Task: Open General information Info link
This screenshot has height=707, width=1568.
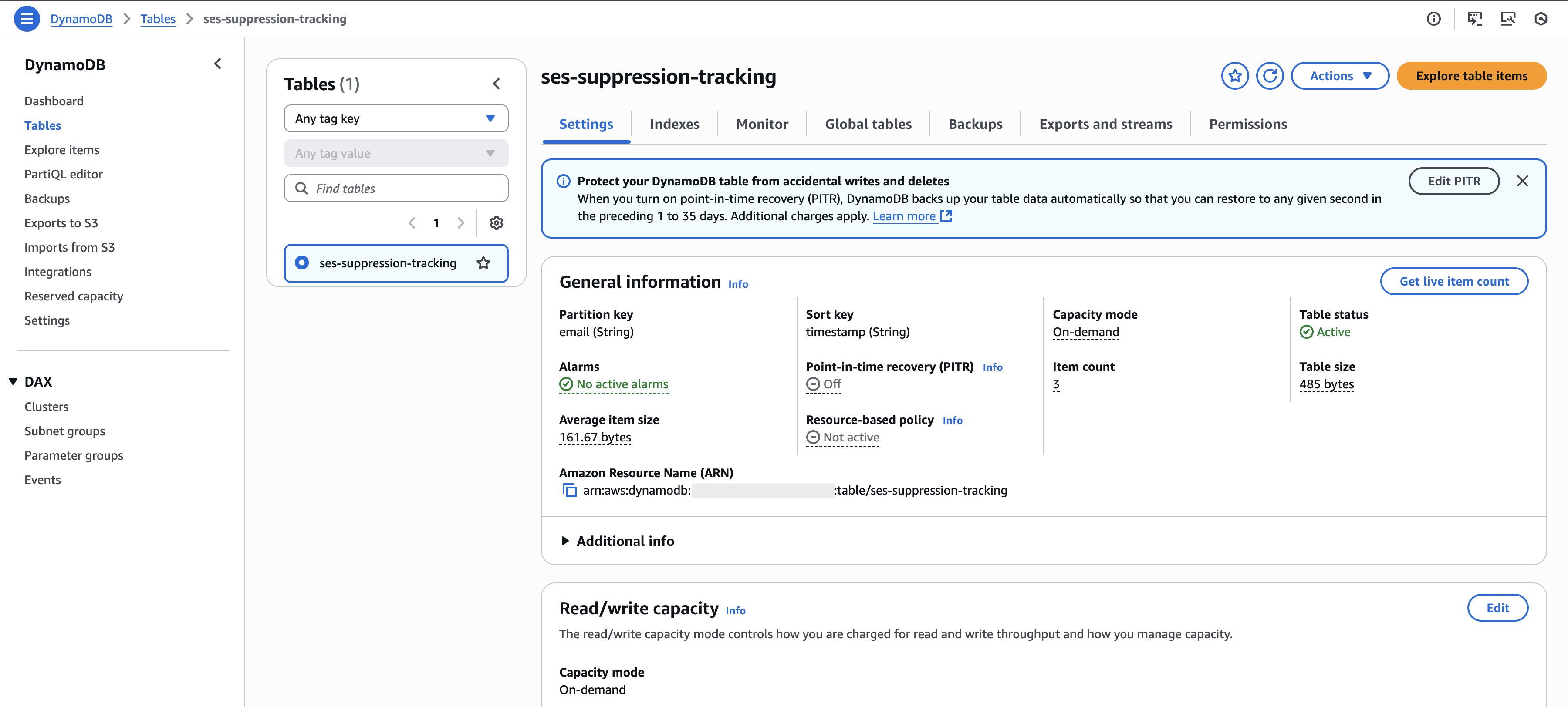Action: click(x=738, y=284)
